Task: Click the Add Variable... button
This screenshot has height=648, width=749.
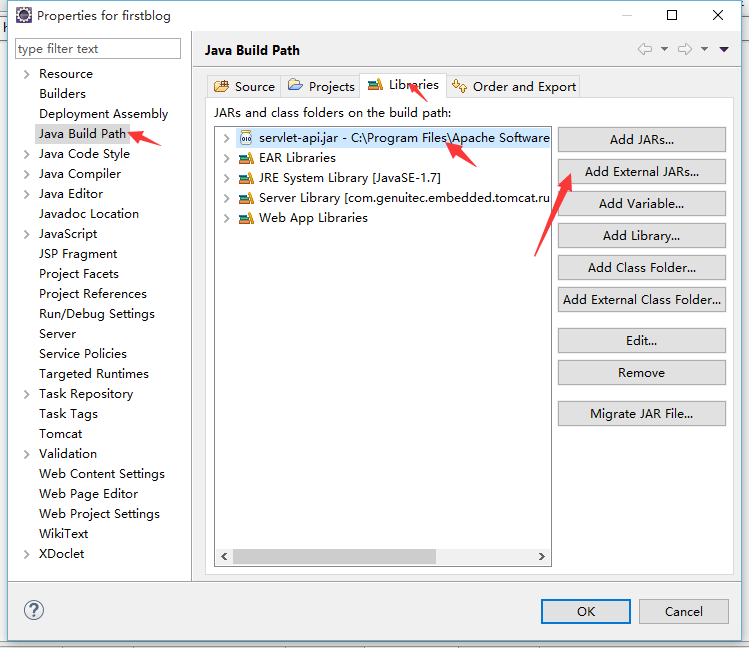Action: pyautogui.click(x=642, y=203)
